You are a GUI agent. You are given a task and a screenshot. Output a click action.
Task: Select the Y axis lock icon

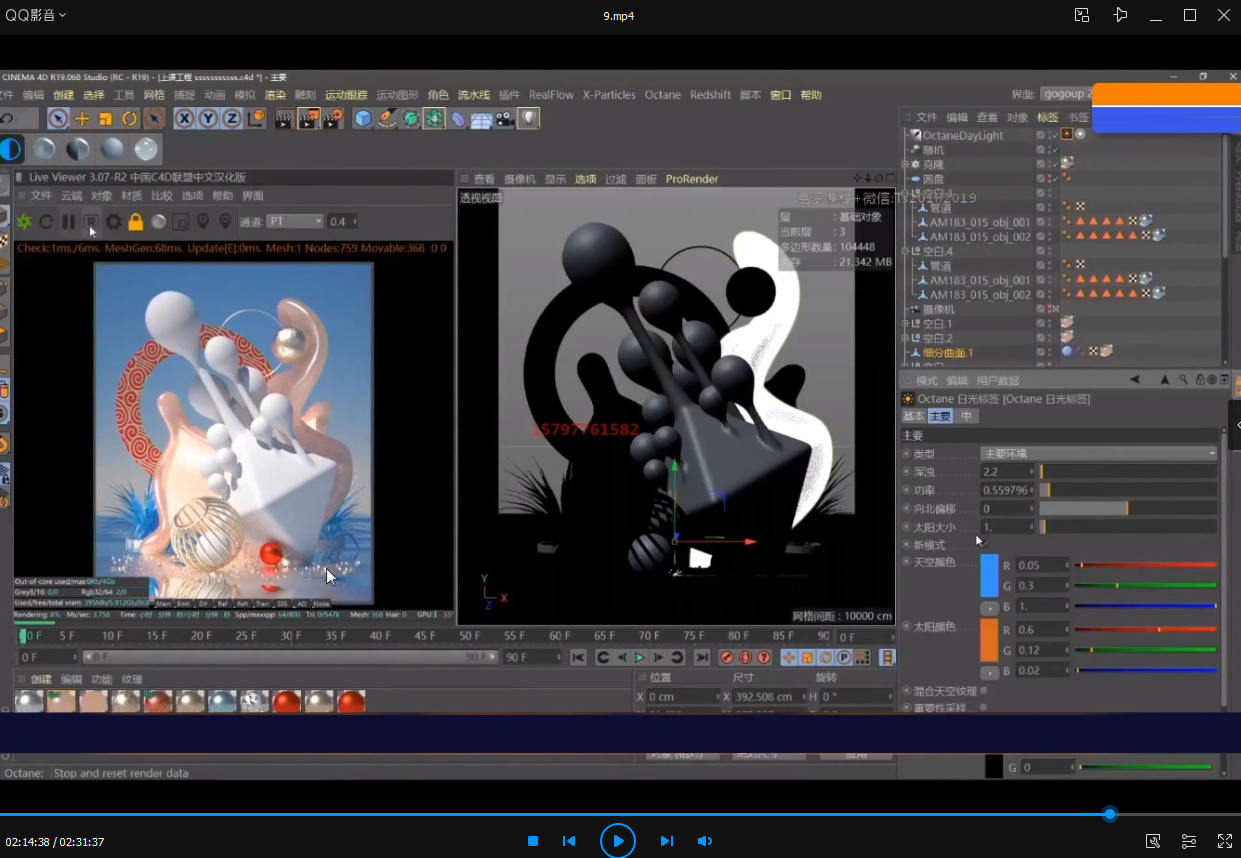coord(208,119)
